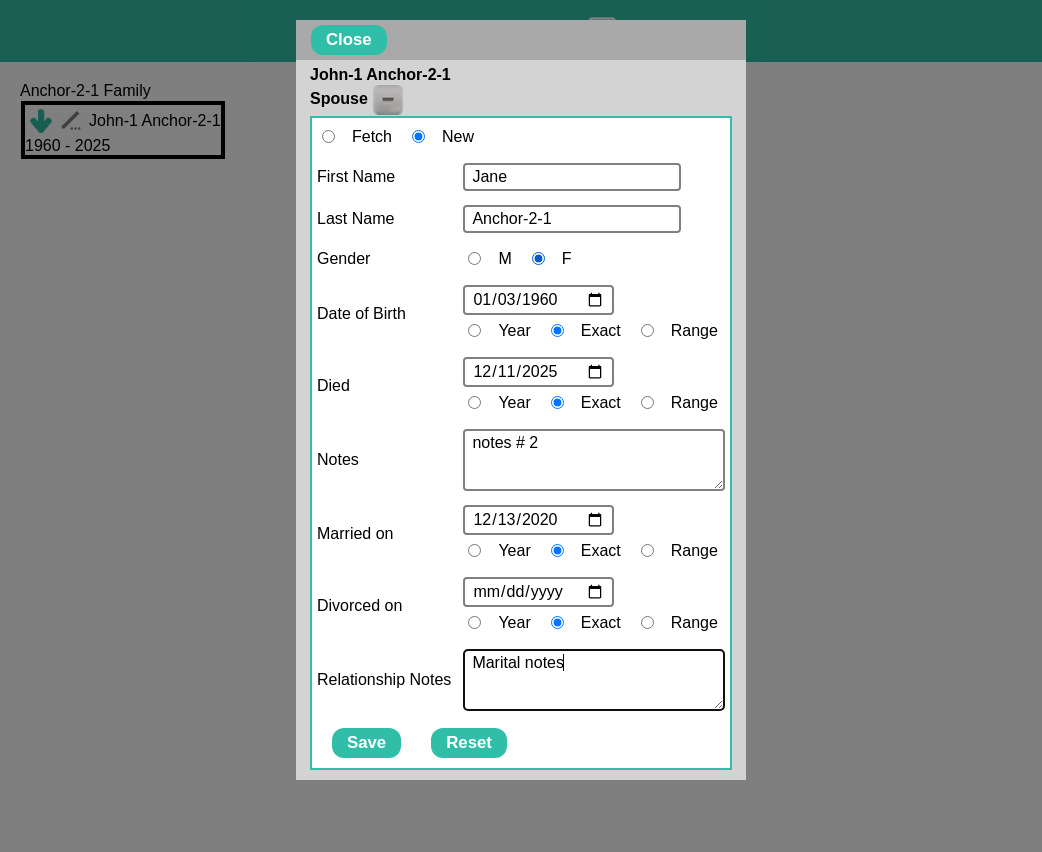Open calendar picker for Divorced on date
Viewport: 1042px width, 852px height.
[595, 592]
